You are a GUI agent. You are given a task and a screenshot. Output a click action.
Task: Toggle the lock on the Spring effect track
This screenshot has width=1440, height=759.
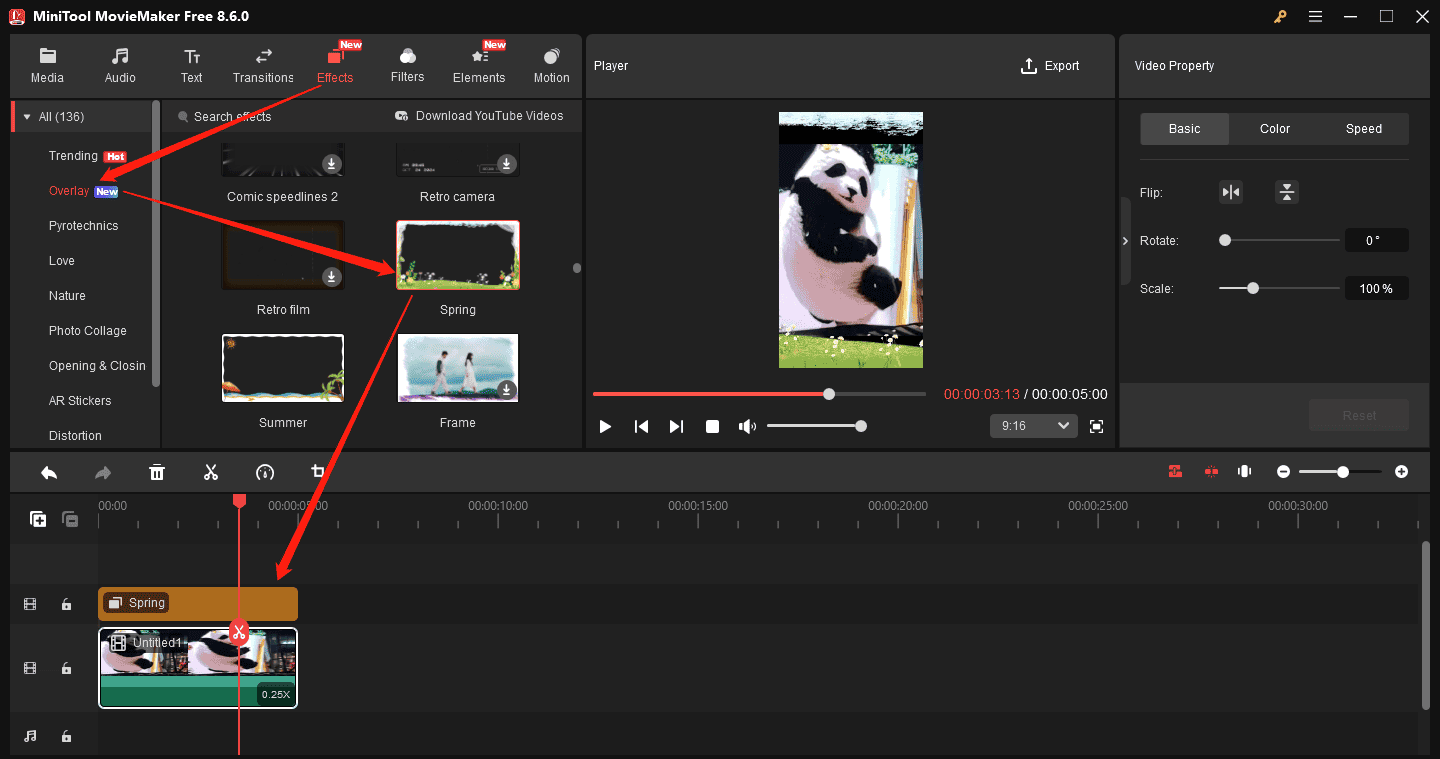click(66, 604)
